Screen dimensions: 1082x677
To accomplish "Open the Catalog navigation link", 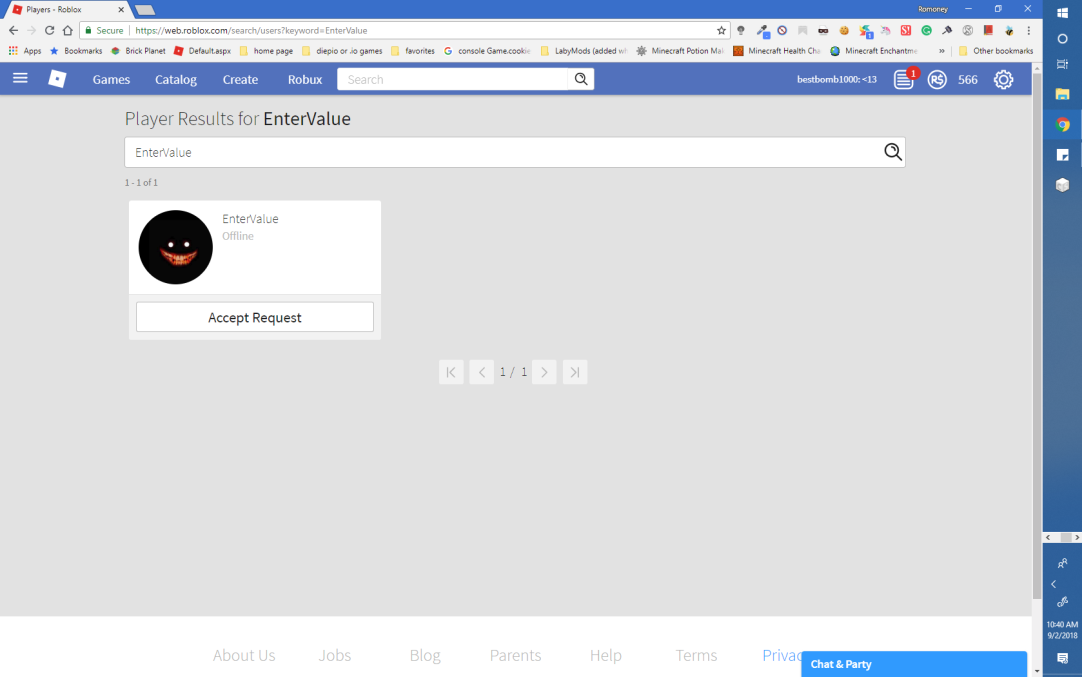I will tap(175, 79).
